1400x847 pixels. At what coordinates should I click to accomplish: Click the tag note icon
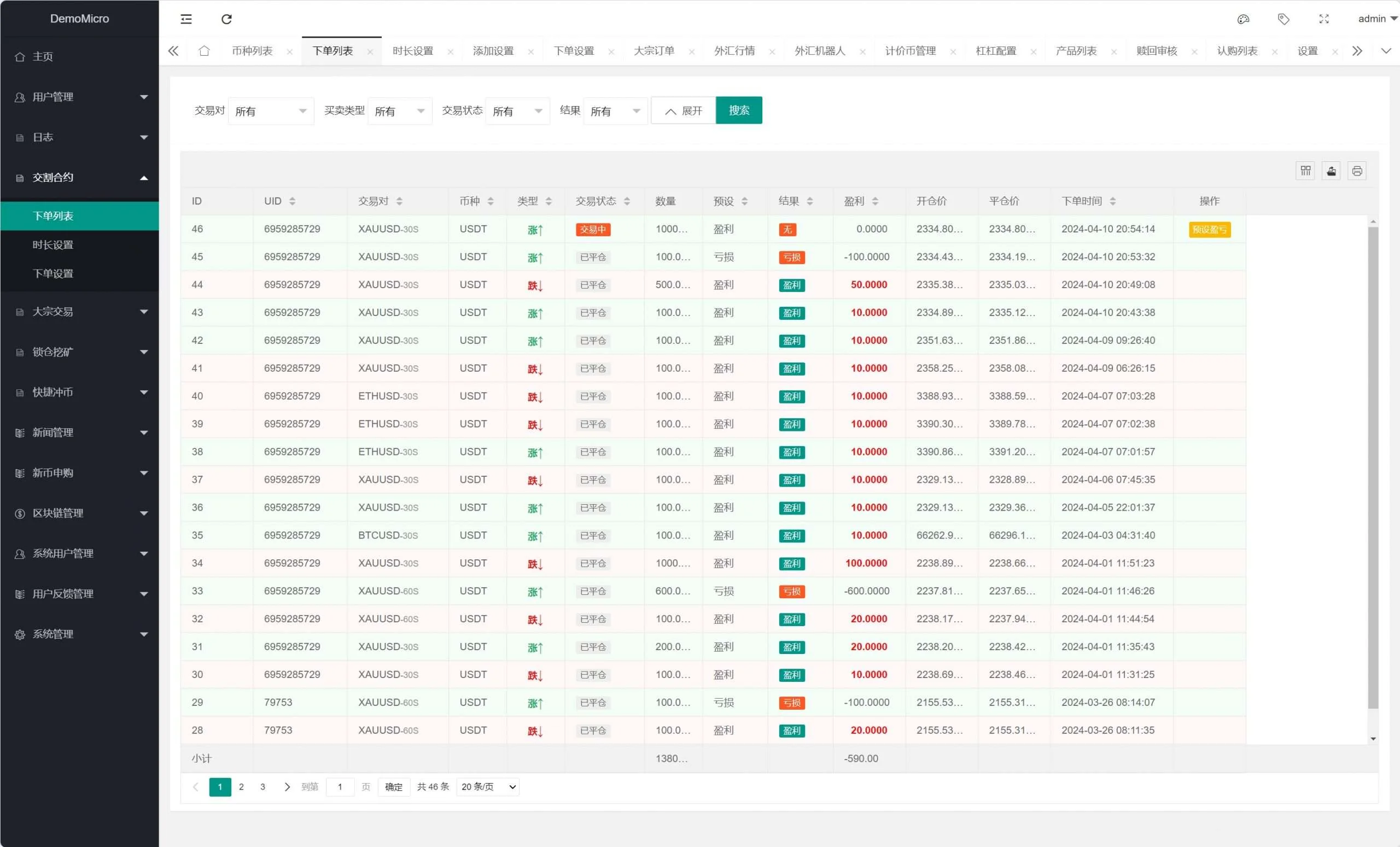(1283, 19)
